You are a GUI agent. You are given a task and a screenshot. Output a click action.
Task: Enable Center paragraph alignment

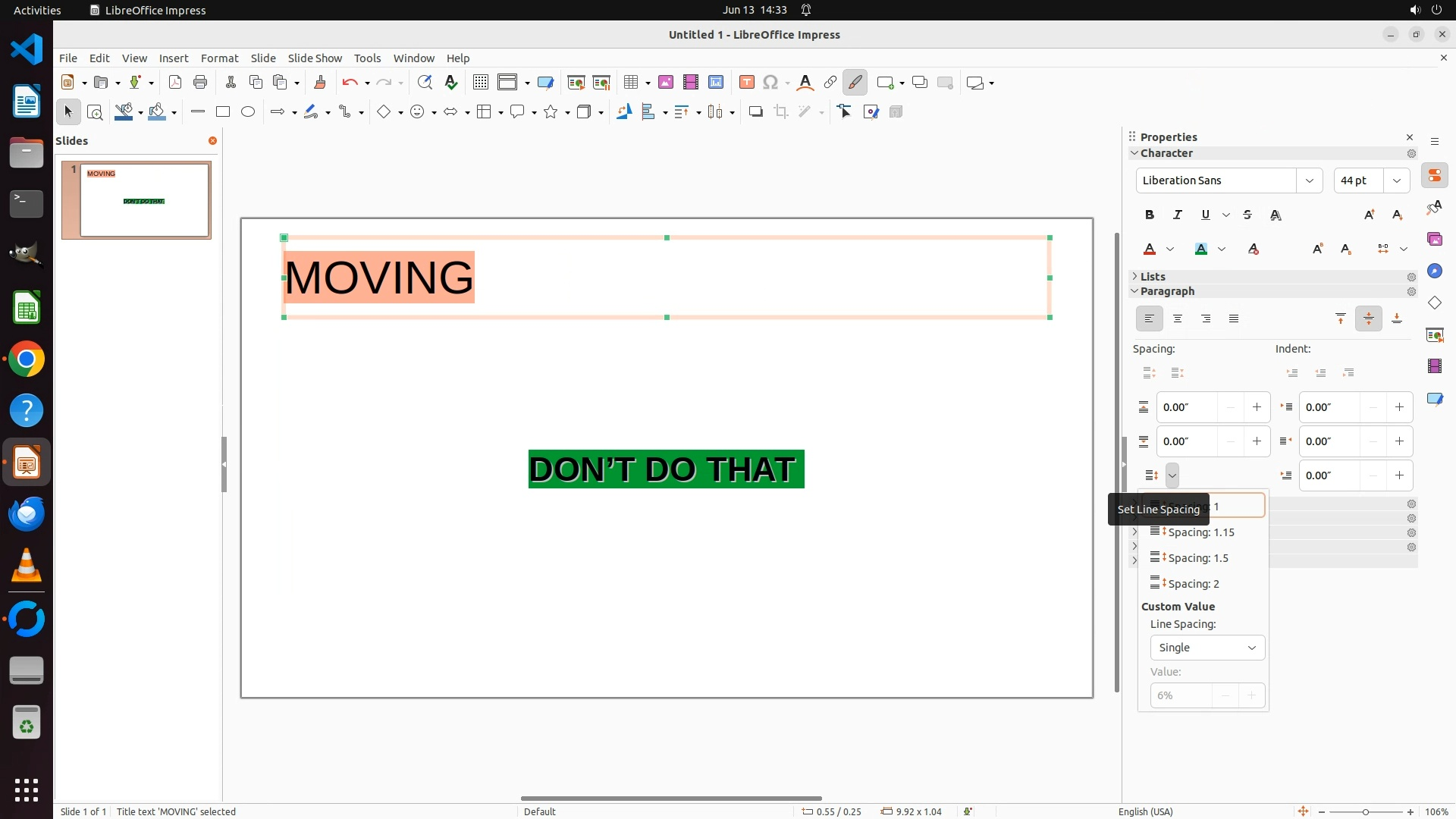click(1178, 319)
